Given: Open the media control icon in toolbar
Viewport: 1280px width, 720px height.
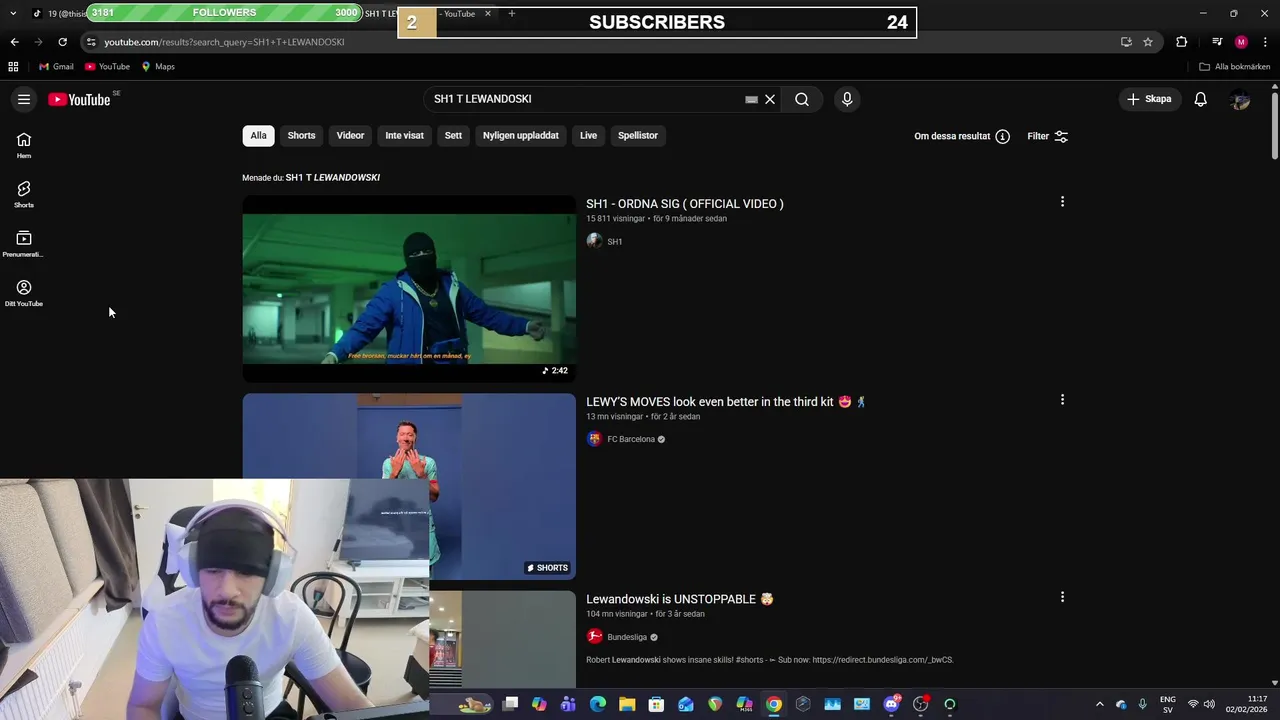Looking at the screenshot, I should (1217, 42).
